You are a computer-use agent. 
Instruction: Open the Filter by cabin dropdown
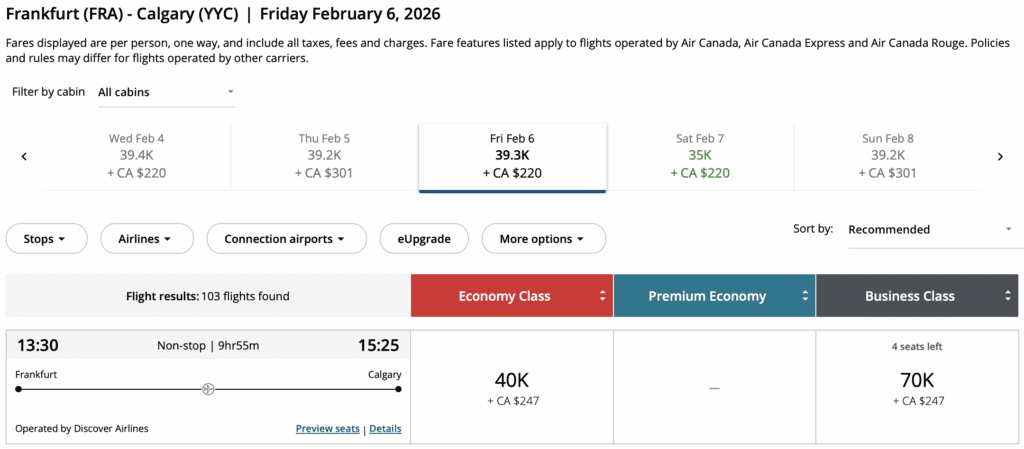(166, 92)
